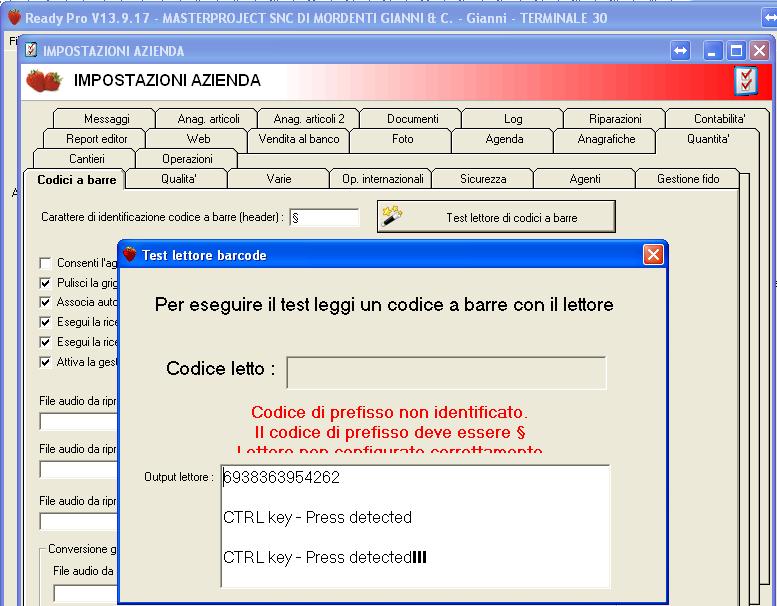
Task: Click the second 'File audio da ripr' input field
Action: [78, 469]
